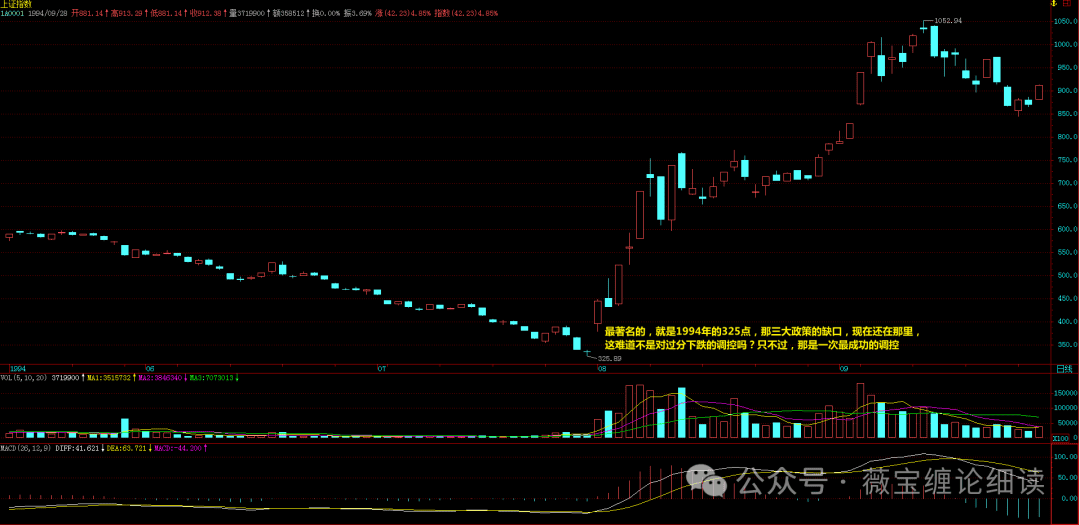Click the MA2:3846340 volume average value
Screen dimensions: 1080x525
coord(162,378)
